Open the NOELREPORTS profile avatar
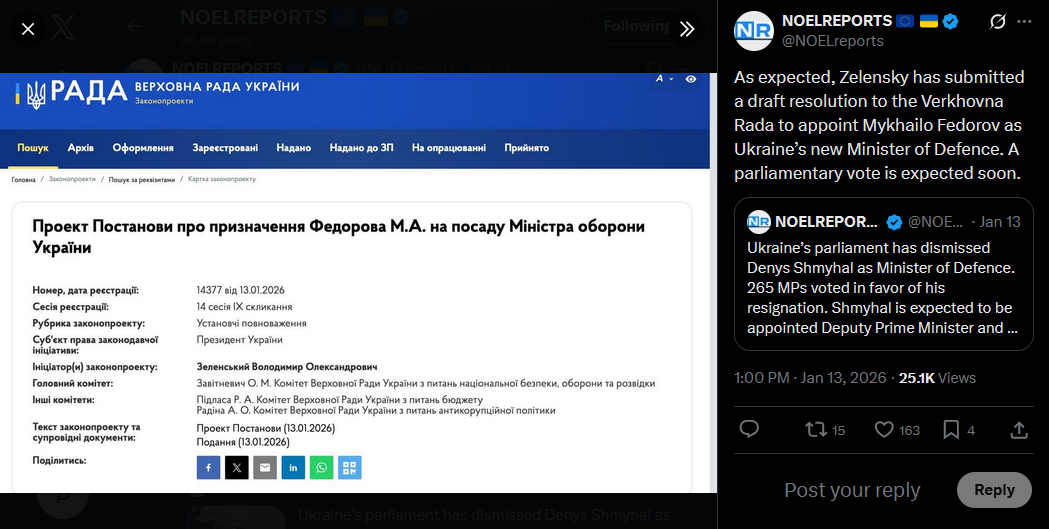 pyautogui.click(x=753, y=31)
